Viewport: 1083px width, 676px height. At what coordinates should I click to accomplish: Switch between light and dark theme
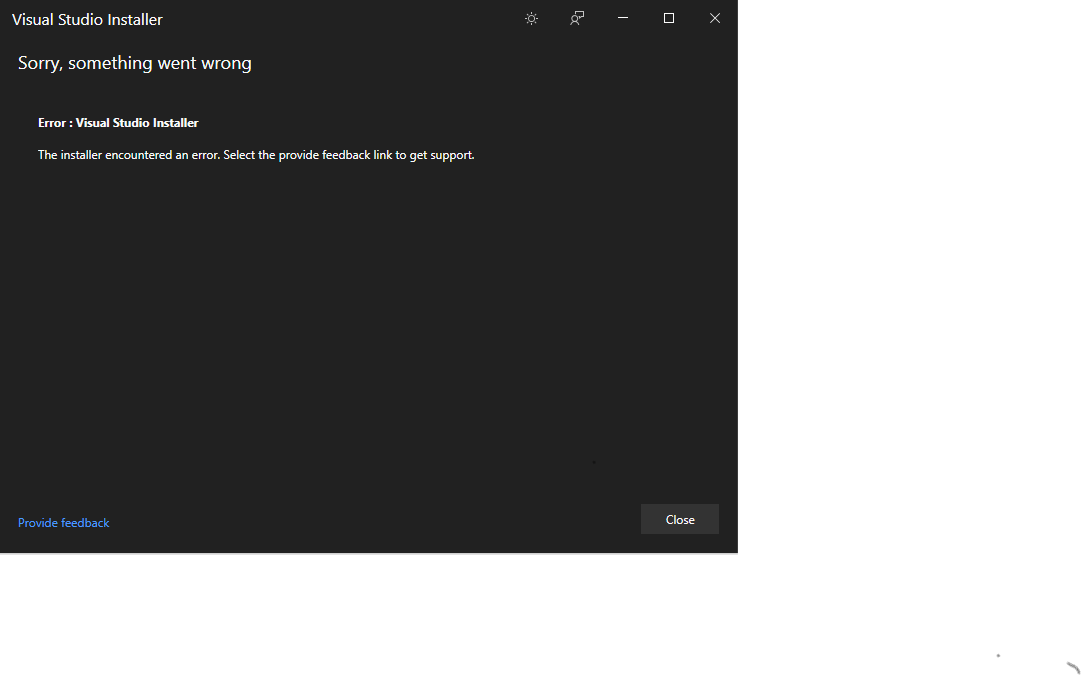point(531,19)
